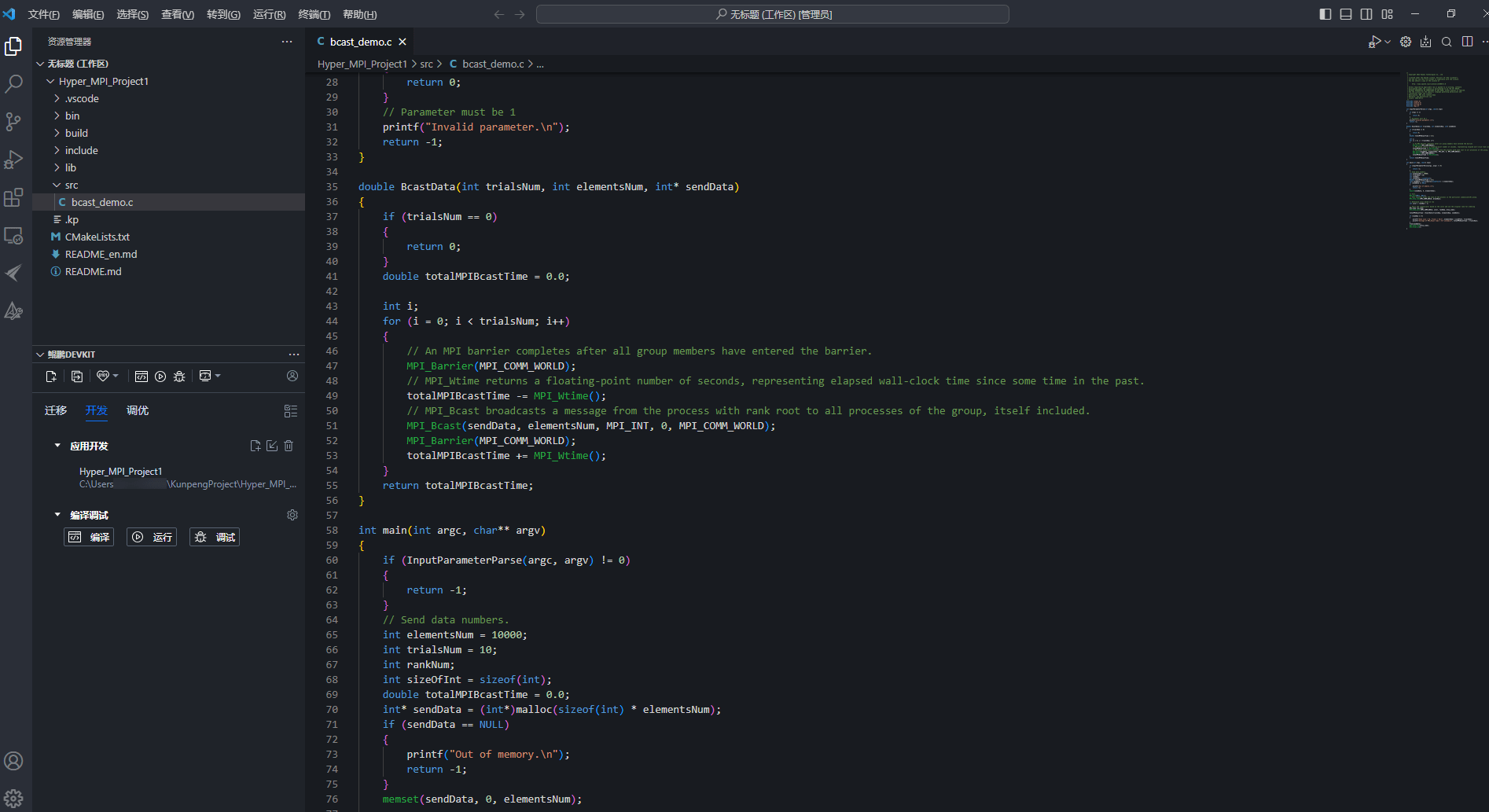Click the 编译 button
Viewport: 1489px width, 812px height.
89,537
